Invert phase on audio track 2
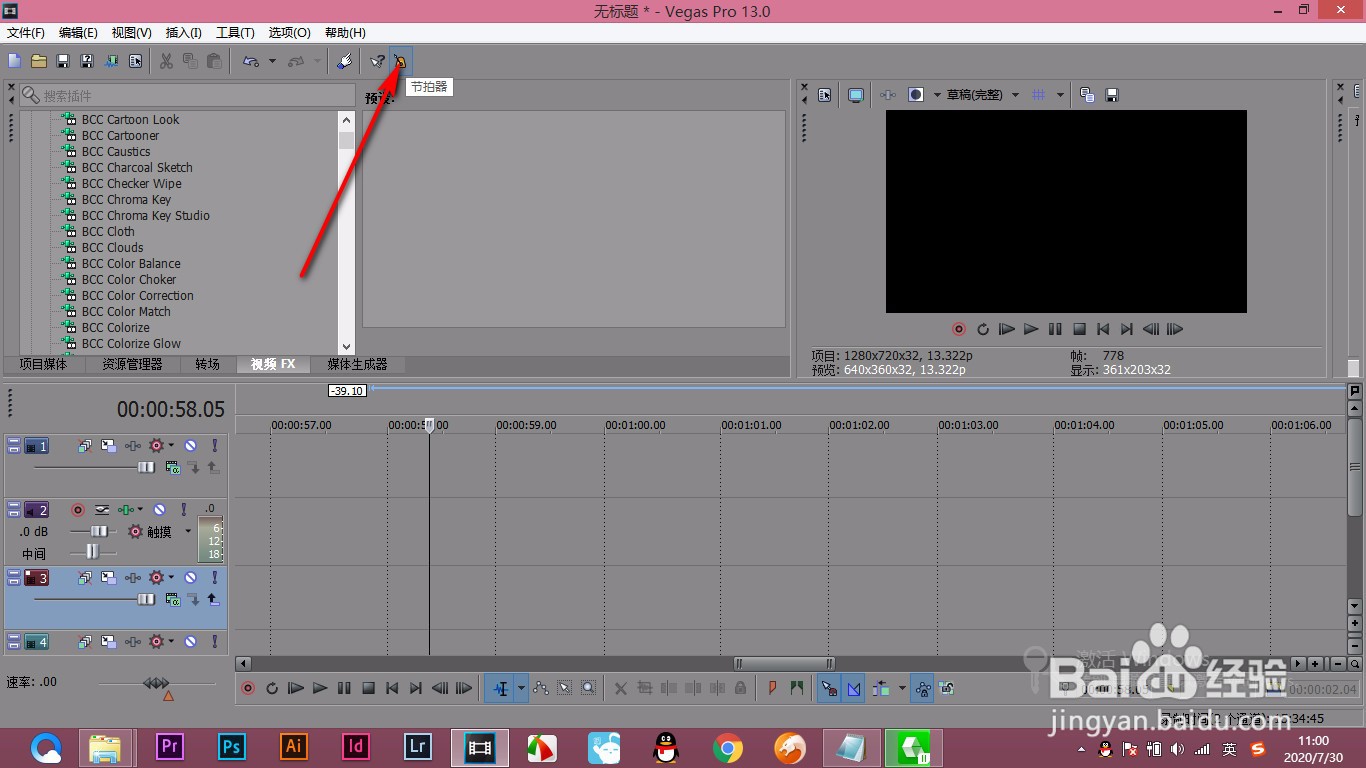Screen dimensions: 1366x768 pyautogui.click(x=101, y=509)
